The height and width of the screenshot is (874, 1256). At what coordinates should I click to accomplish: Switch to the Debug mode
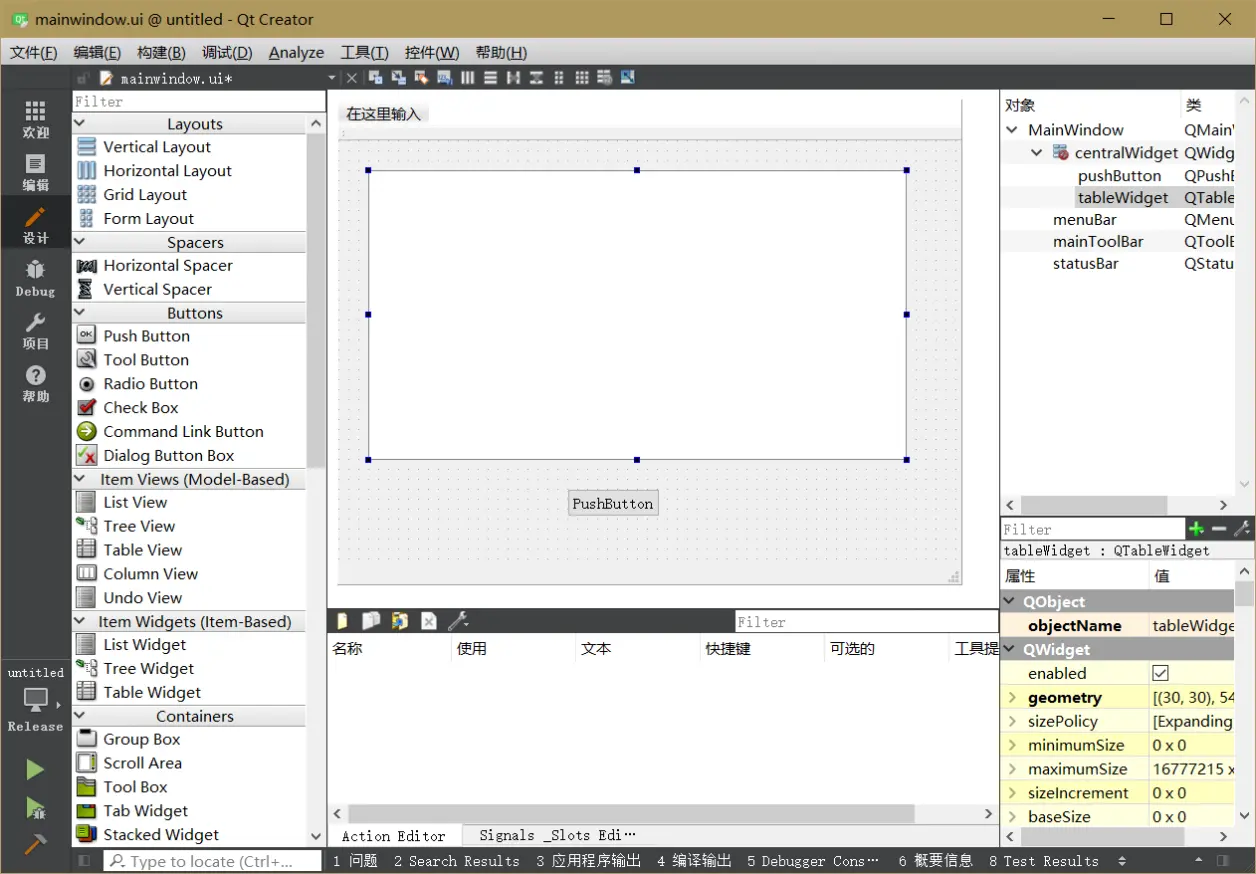click(x=35, y=278)
